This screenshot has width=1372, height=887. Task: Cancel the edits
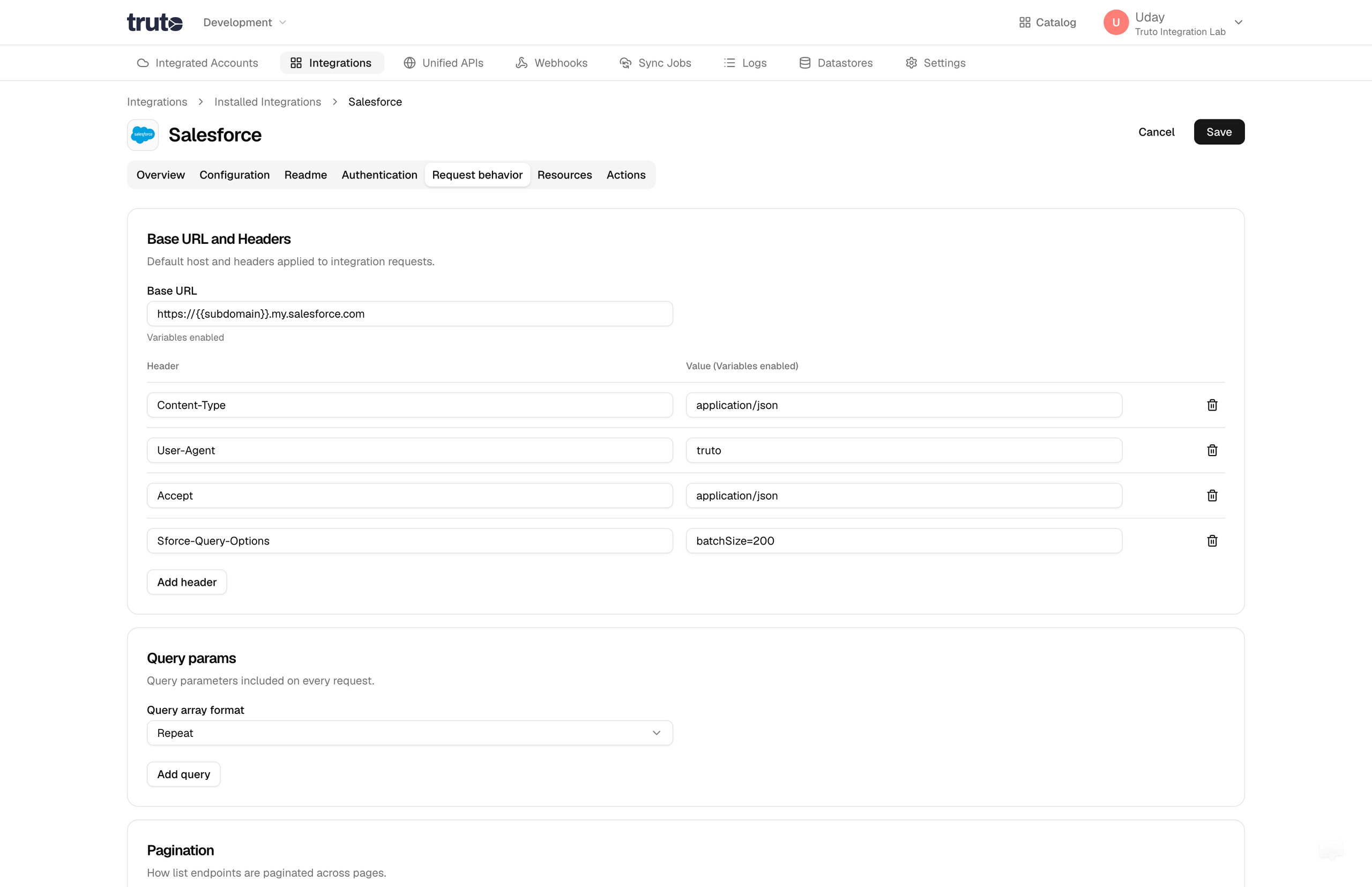click(x=1156, y=132)
